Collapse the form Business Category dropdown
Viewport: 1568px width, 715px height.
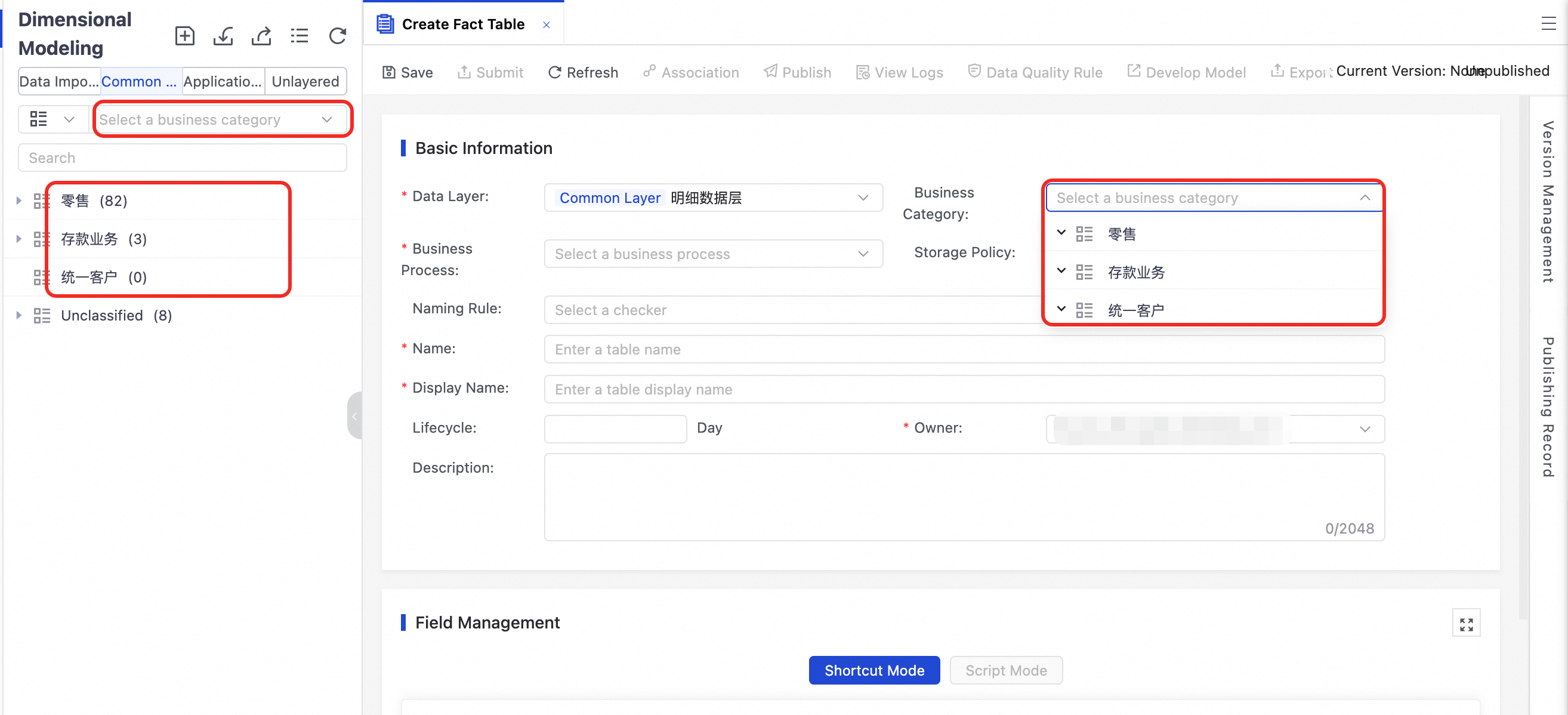point(1364,198)
